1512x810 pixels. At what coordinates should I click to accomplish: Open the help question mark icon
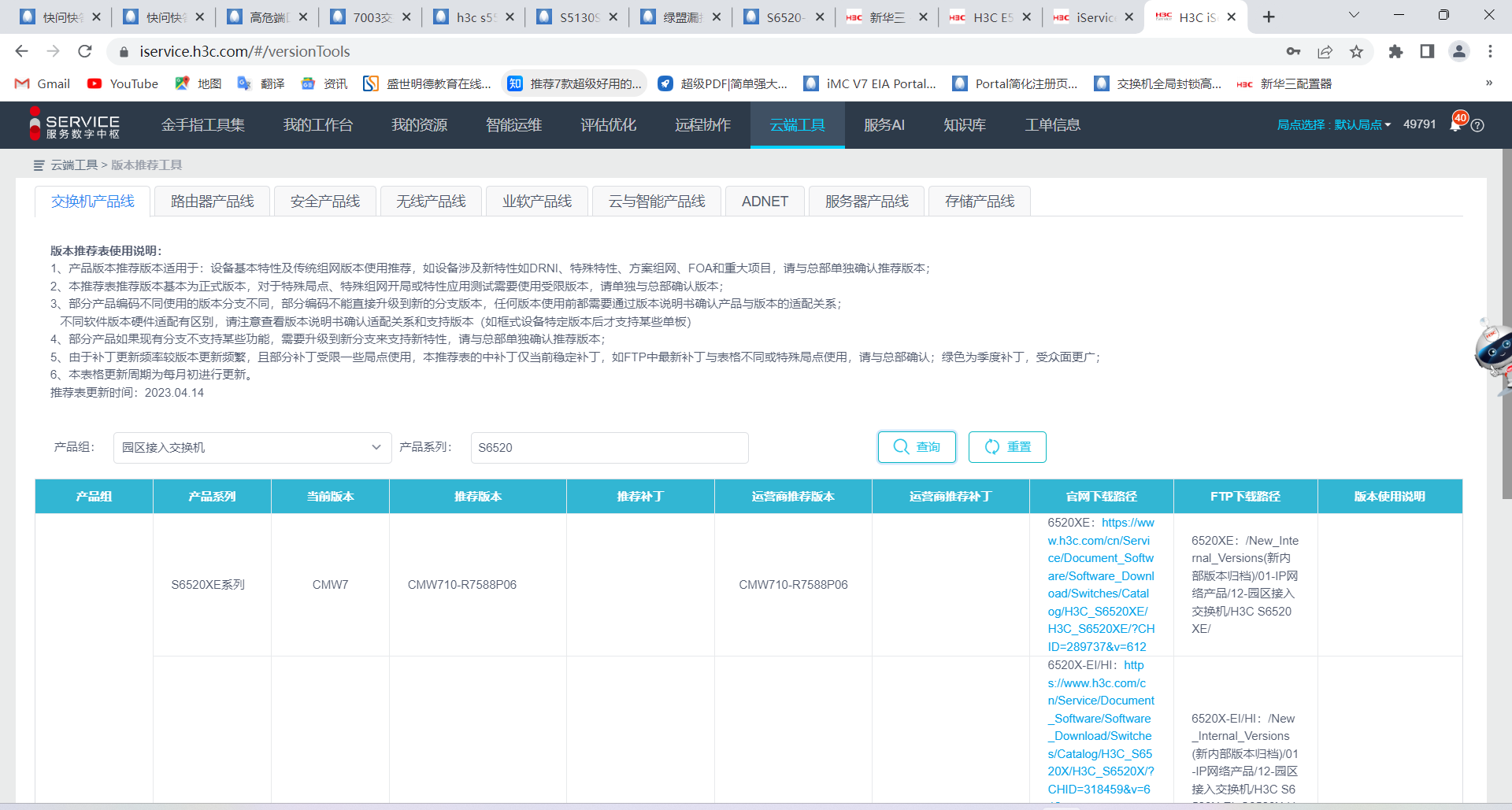coord(1477,125)
